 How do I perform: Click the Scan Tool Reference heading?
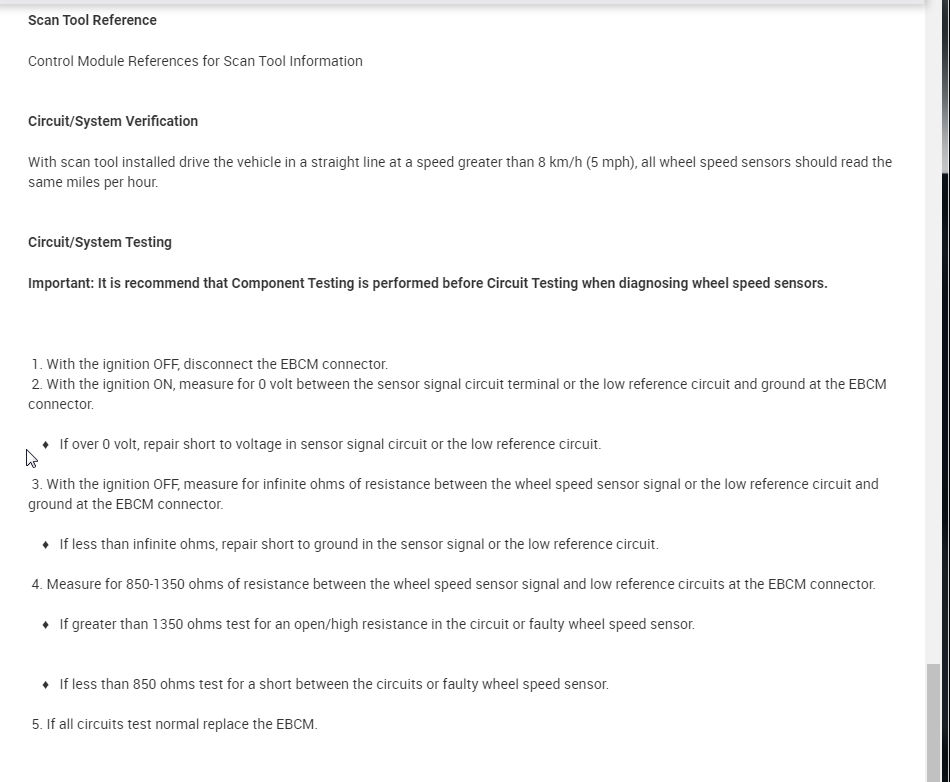[92, 20]
